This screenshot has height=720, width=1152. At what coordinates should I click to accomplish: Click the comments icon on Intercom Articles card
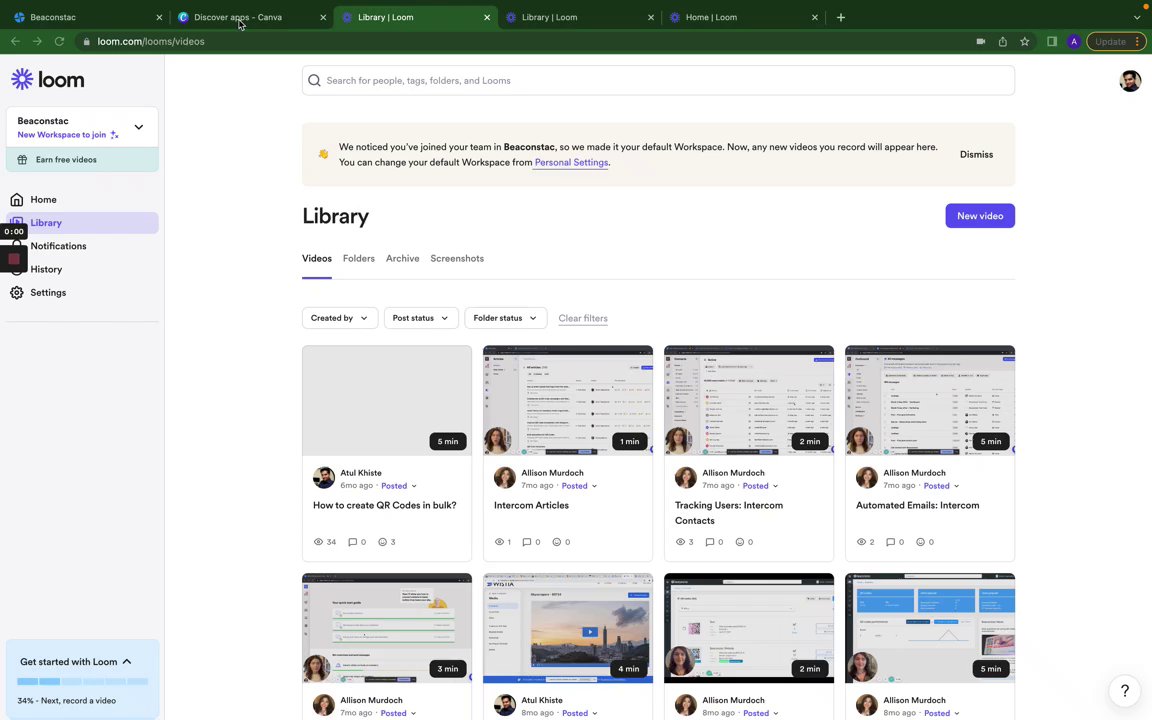click(x=527, y=542)
